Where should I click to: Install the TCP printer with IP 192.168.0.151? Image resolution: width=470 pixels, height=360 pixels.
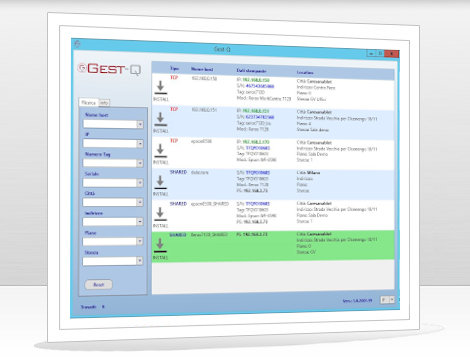pyautogui.click(x=160, y=122)
